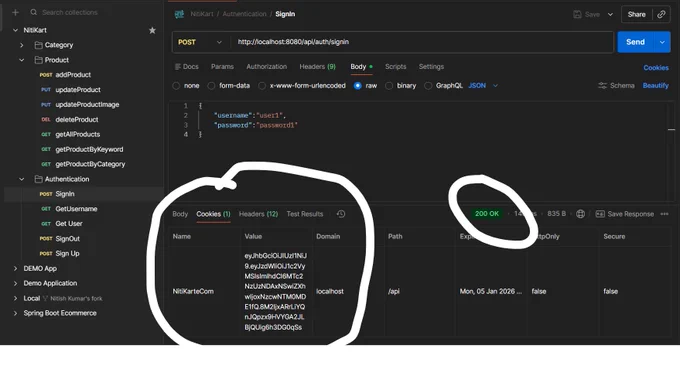
Task: Expand the Category folder
Action: [x=22, y=45]
